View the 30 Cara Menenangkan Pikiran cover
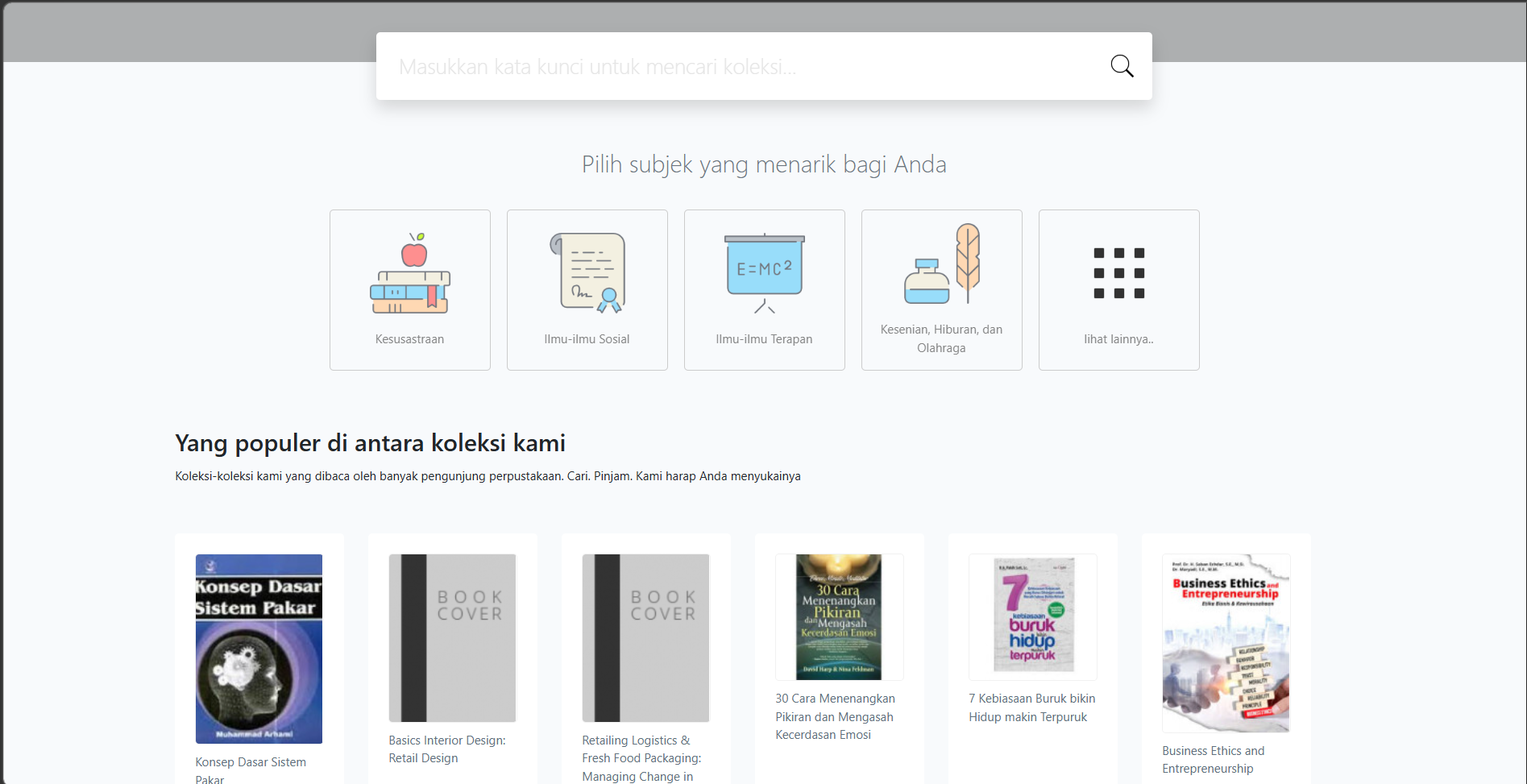1527x784 pixels. (x=839, y=617)
